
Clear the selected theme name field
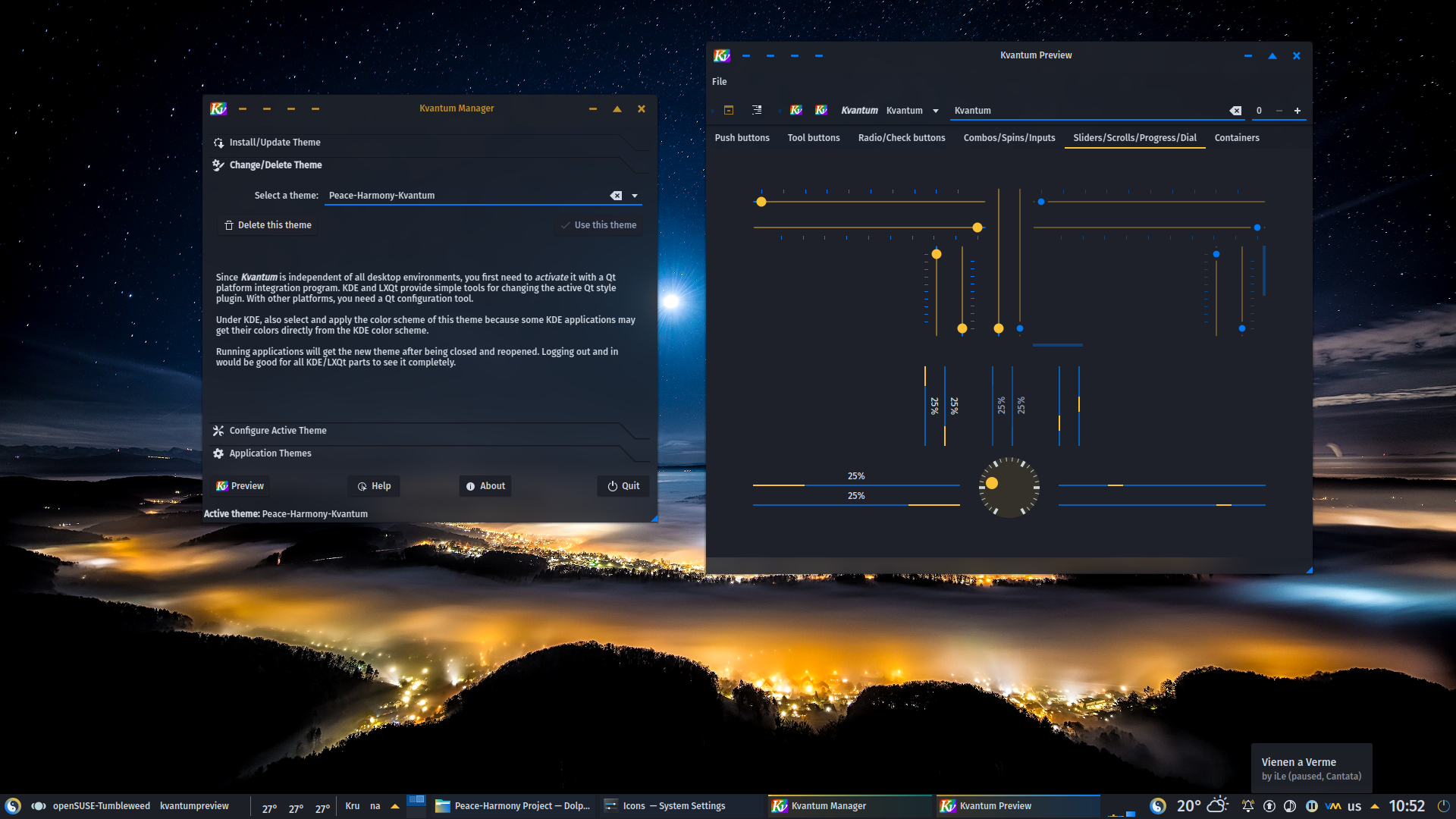tap(616, 196)
